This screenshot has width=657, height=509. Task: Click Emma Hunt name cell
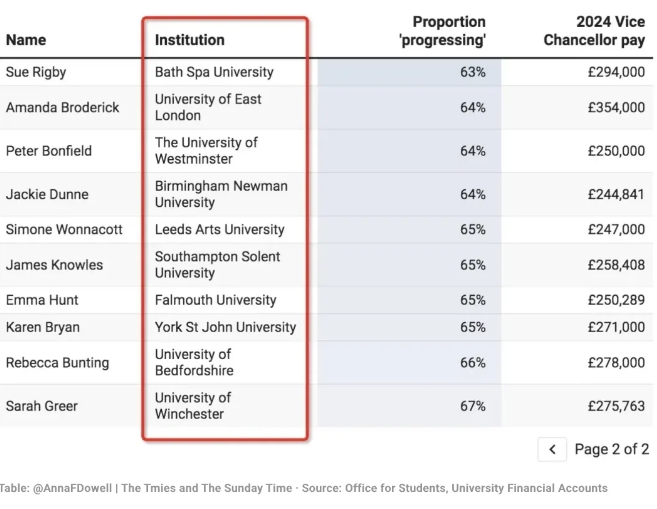click(x=42, y=300)
